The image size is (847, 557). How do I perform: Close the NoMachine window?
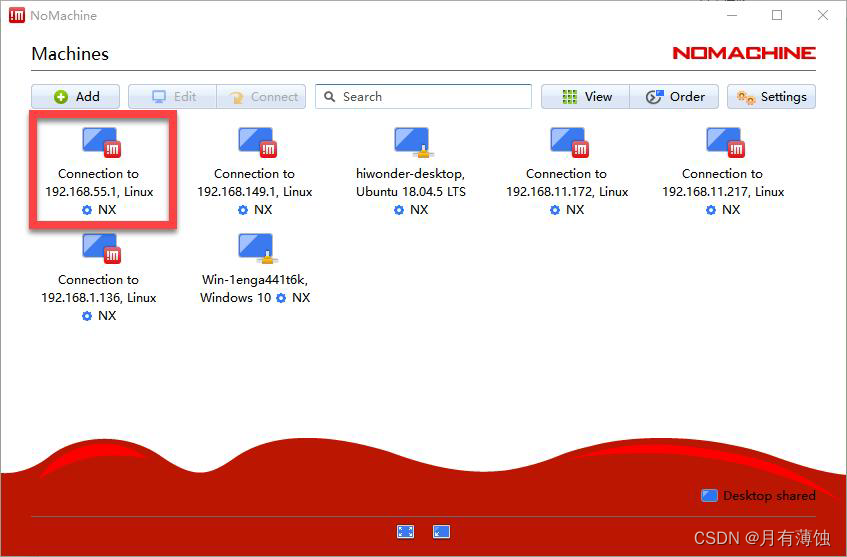(823, 15)
